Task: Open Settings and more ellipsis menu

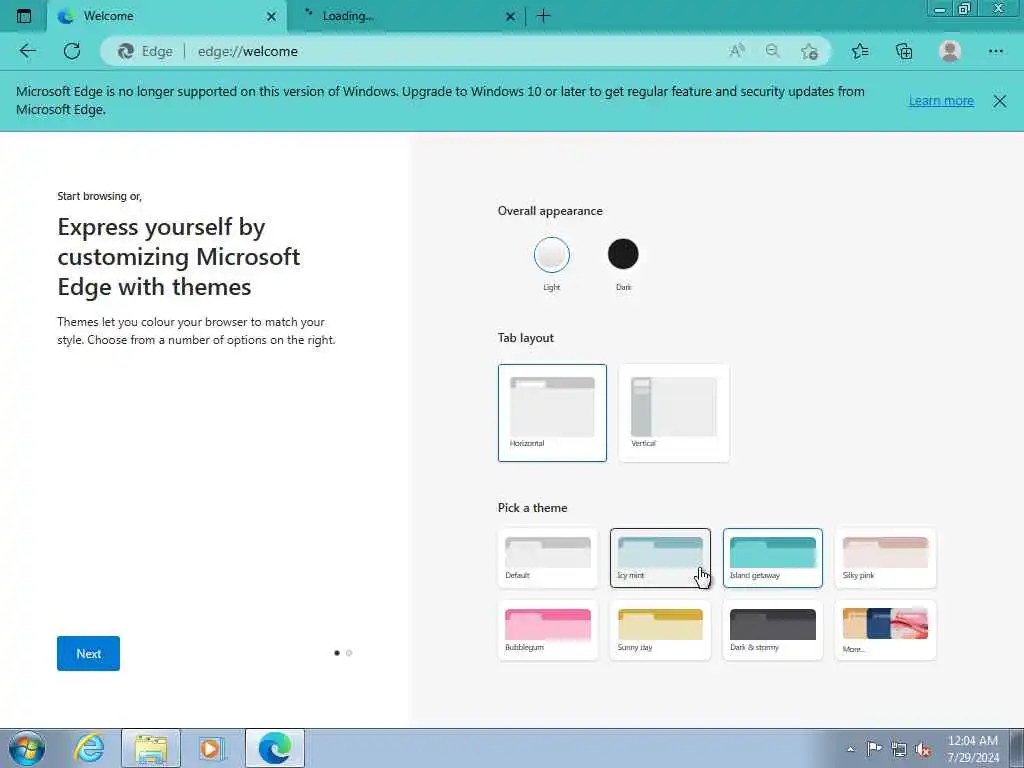Action: tap(995, 51)
